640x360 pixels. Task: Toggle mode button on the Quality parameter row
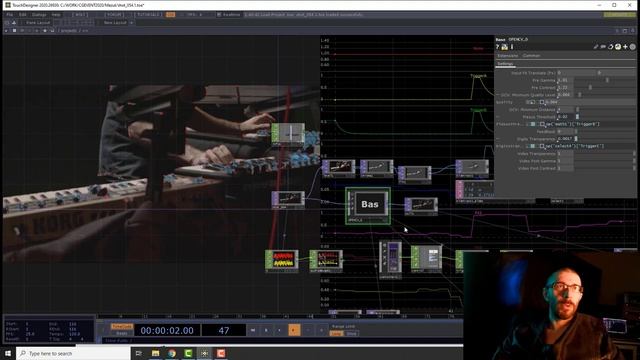coord(530,102)
